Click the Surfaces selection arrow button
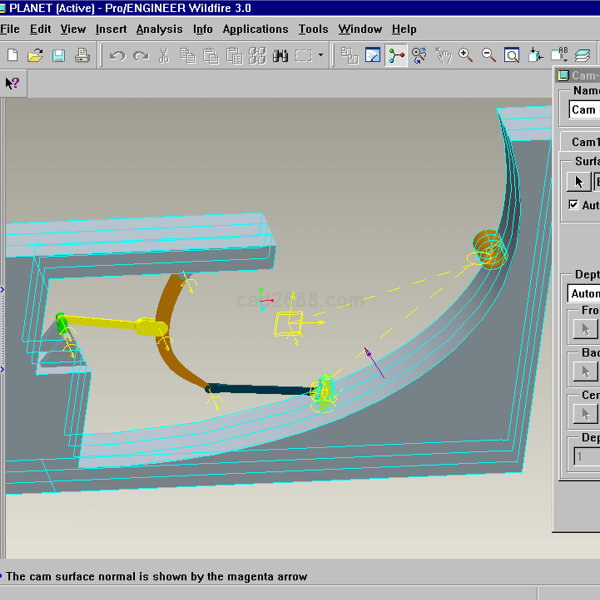This screenshot has width=600, height=600. click(x=579, y=181)
